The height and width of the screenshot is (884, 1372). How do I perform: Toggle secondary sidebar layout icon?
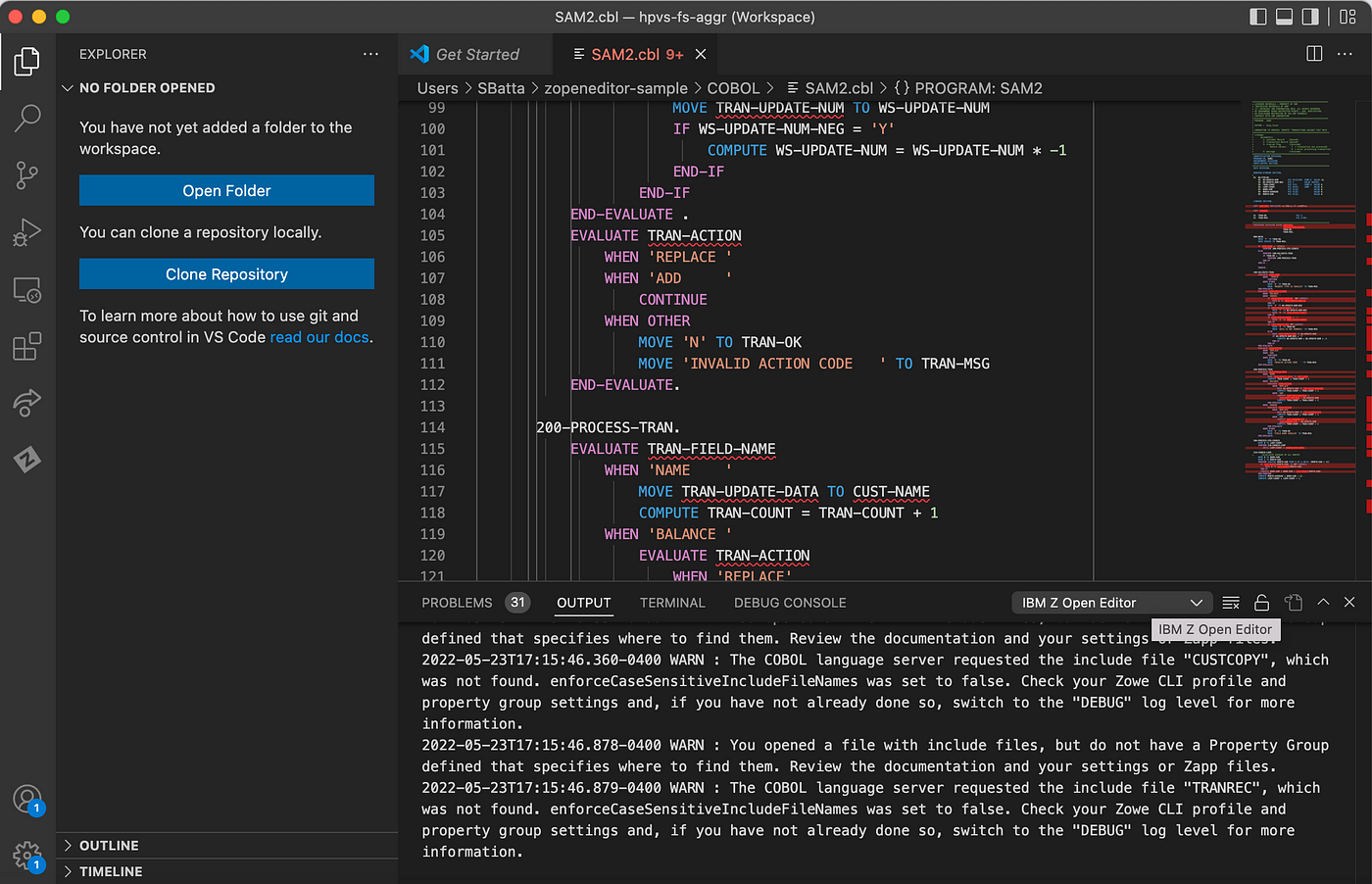1310,17
